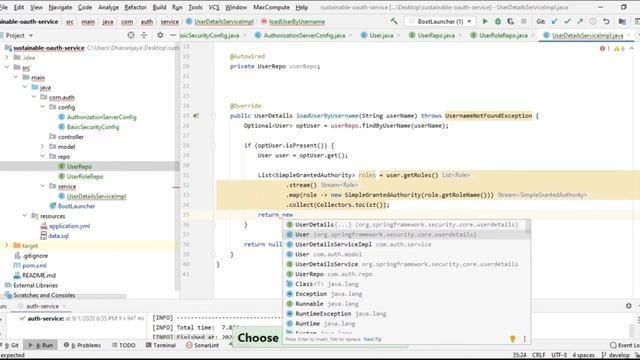Viewport: 640px width, 360px height.
Task: Open the Navigate menu
Action: tap(60, 7)
